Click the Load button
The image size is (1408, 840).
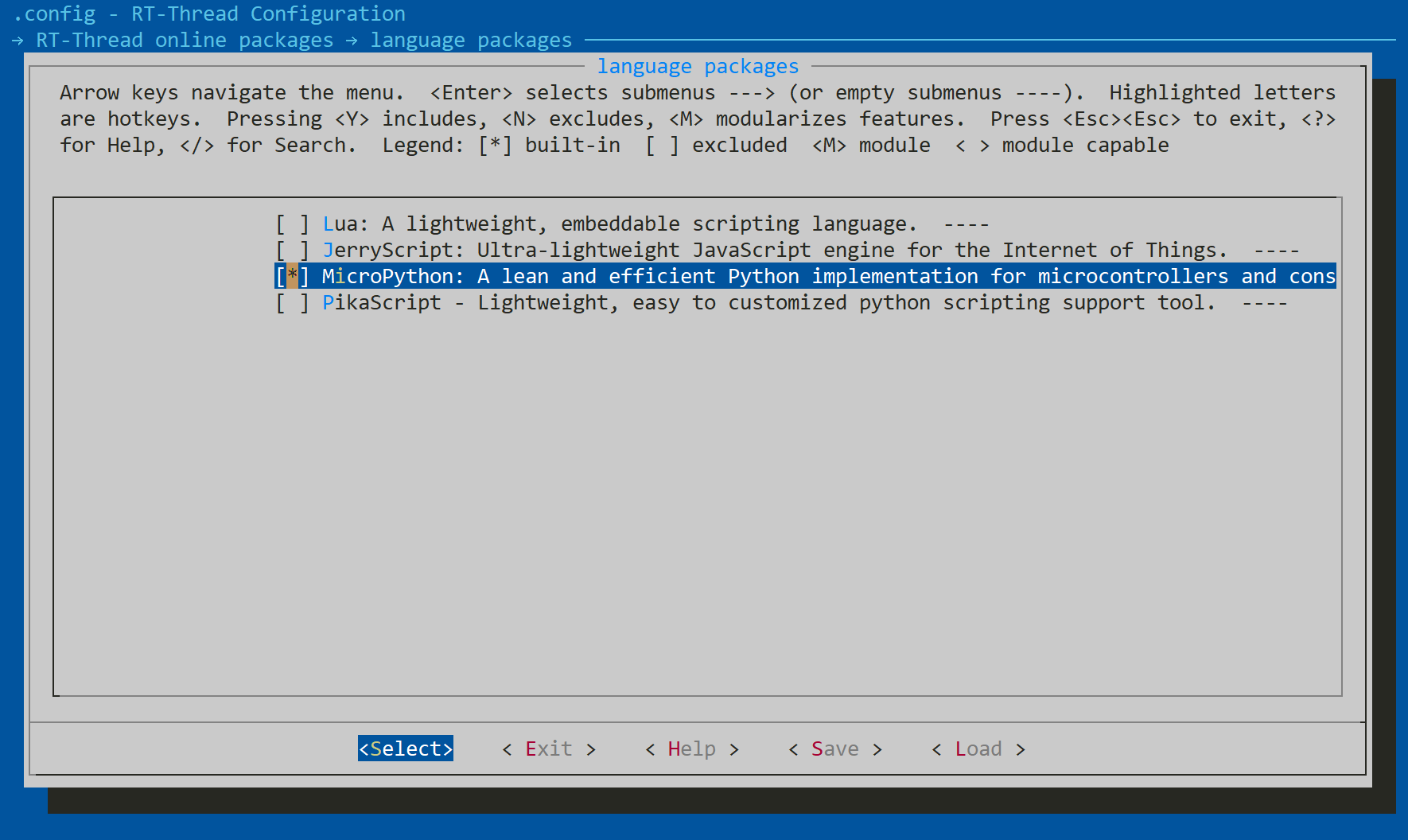978,749
